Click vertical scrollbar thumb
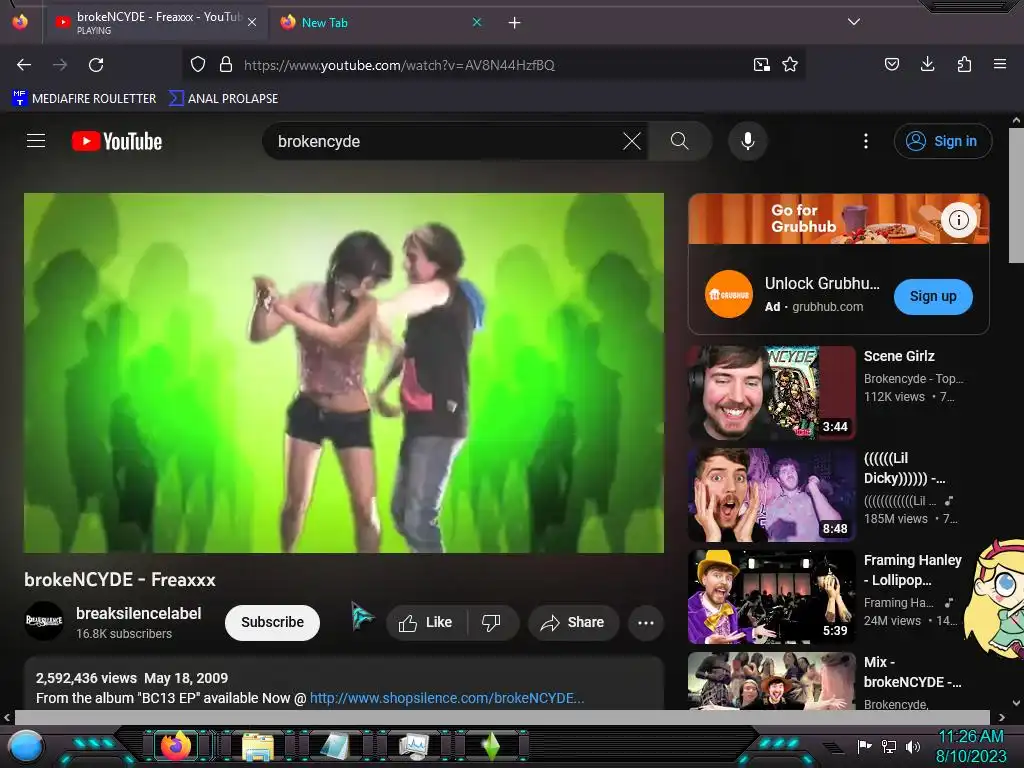 pos(1016,195)
